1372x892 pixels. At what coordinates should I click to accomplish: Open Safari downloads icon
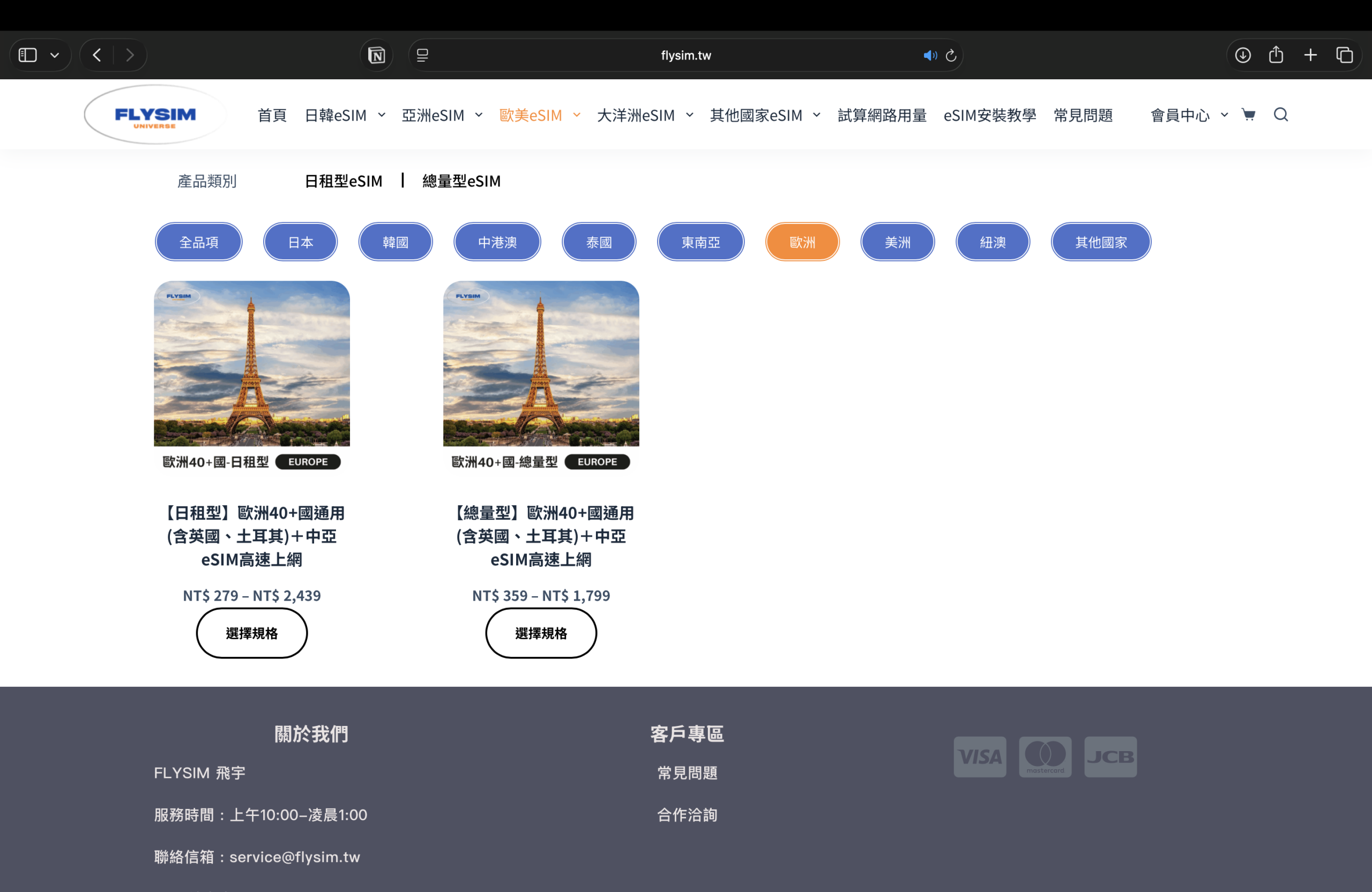(x=1242, y=55)
